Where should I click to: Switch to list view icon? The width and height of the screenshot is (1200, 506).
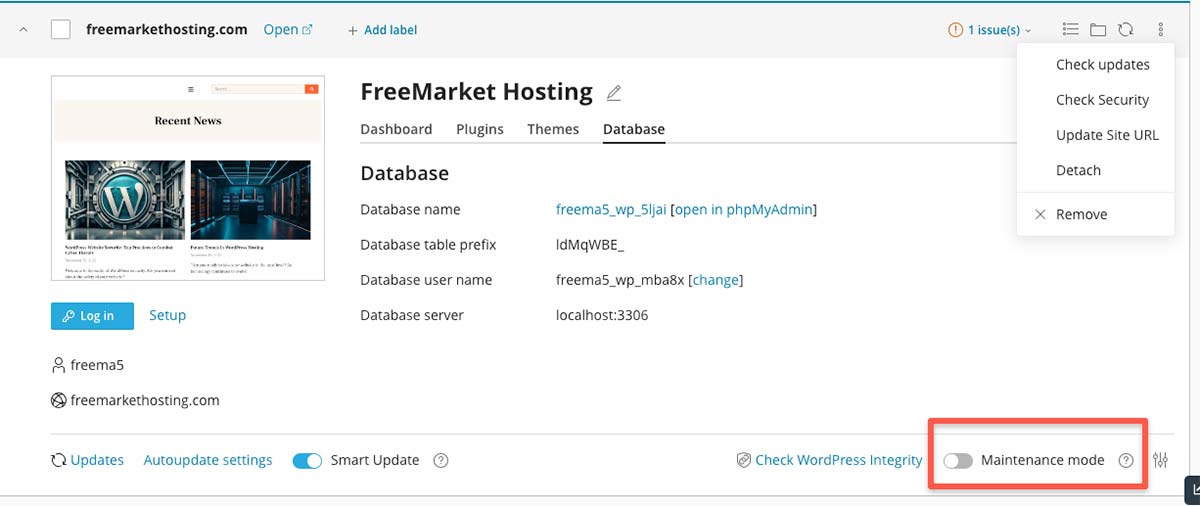1070,30
